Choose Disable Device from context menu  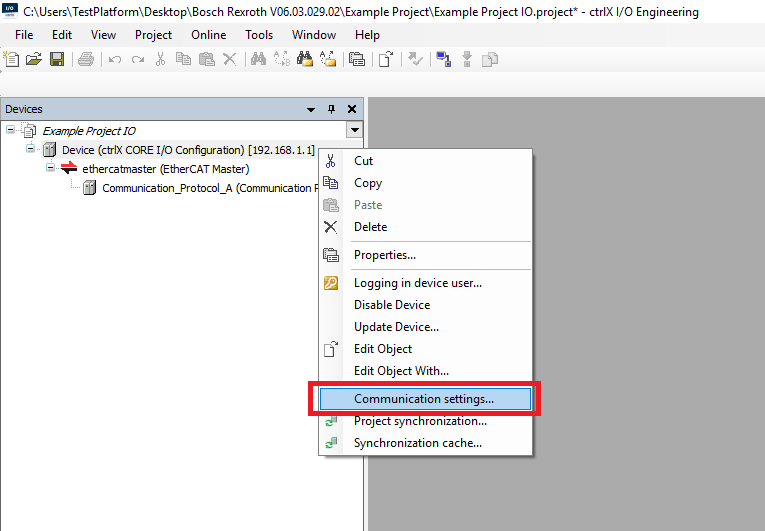[x=392, y=305]
